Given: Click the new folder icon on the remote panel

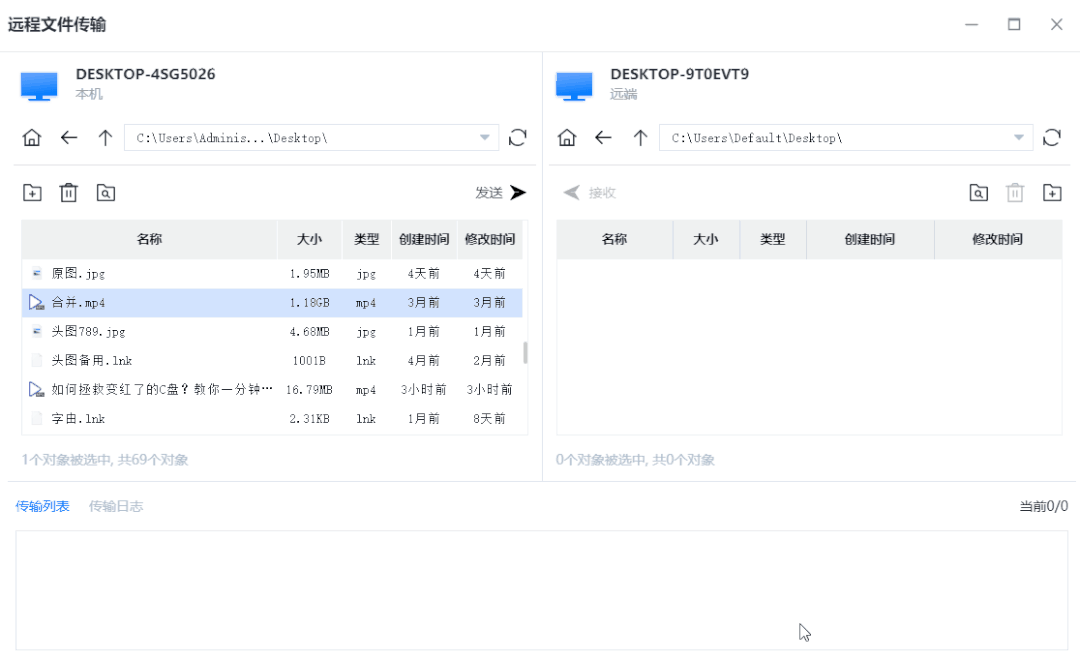Looking at the screenshot, I should click(1052, 192).
